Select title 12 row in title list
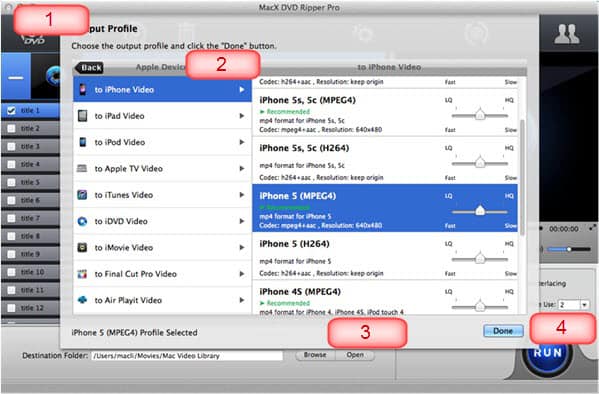This screenshot has height=394, width=599. point(31,308)
